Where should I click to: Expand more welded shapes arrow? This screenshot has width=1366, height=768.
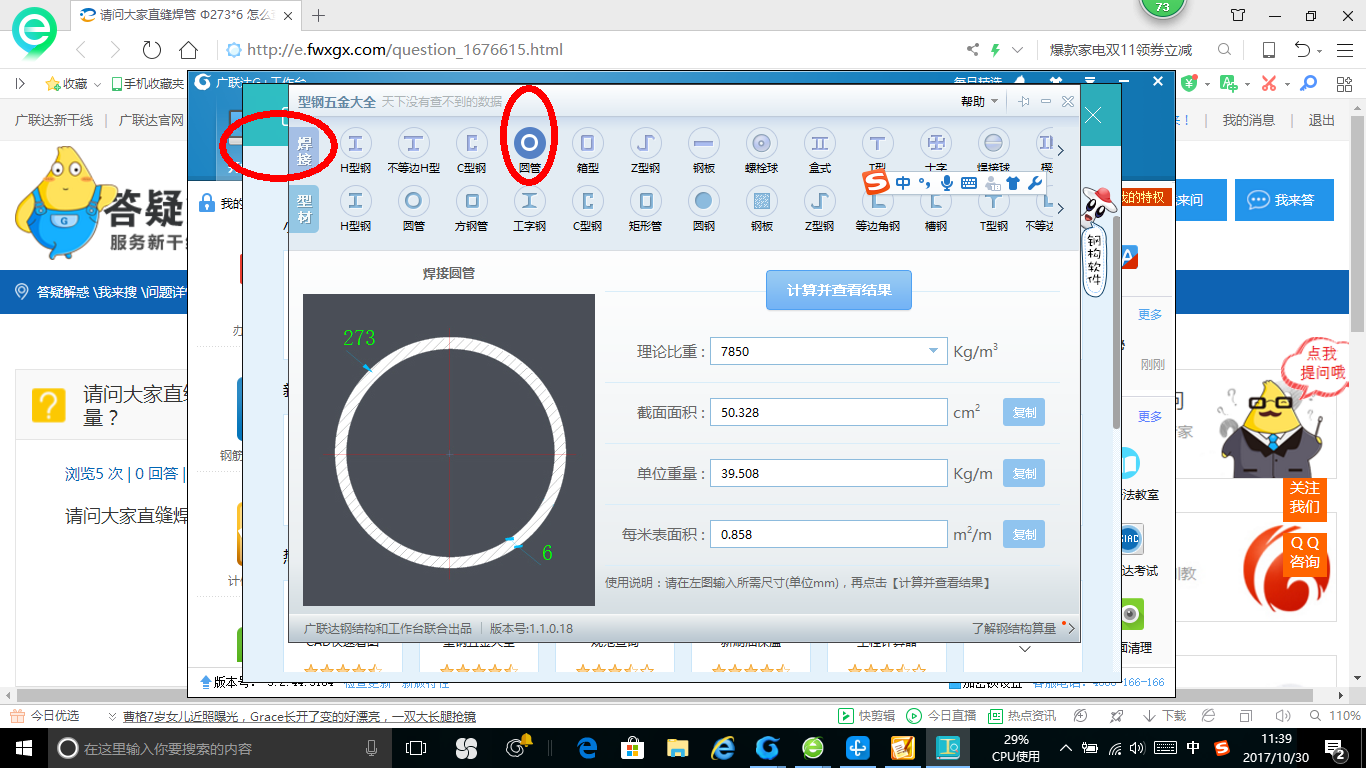1061,151
